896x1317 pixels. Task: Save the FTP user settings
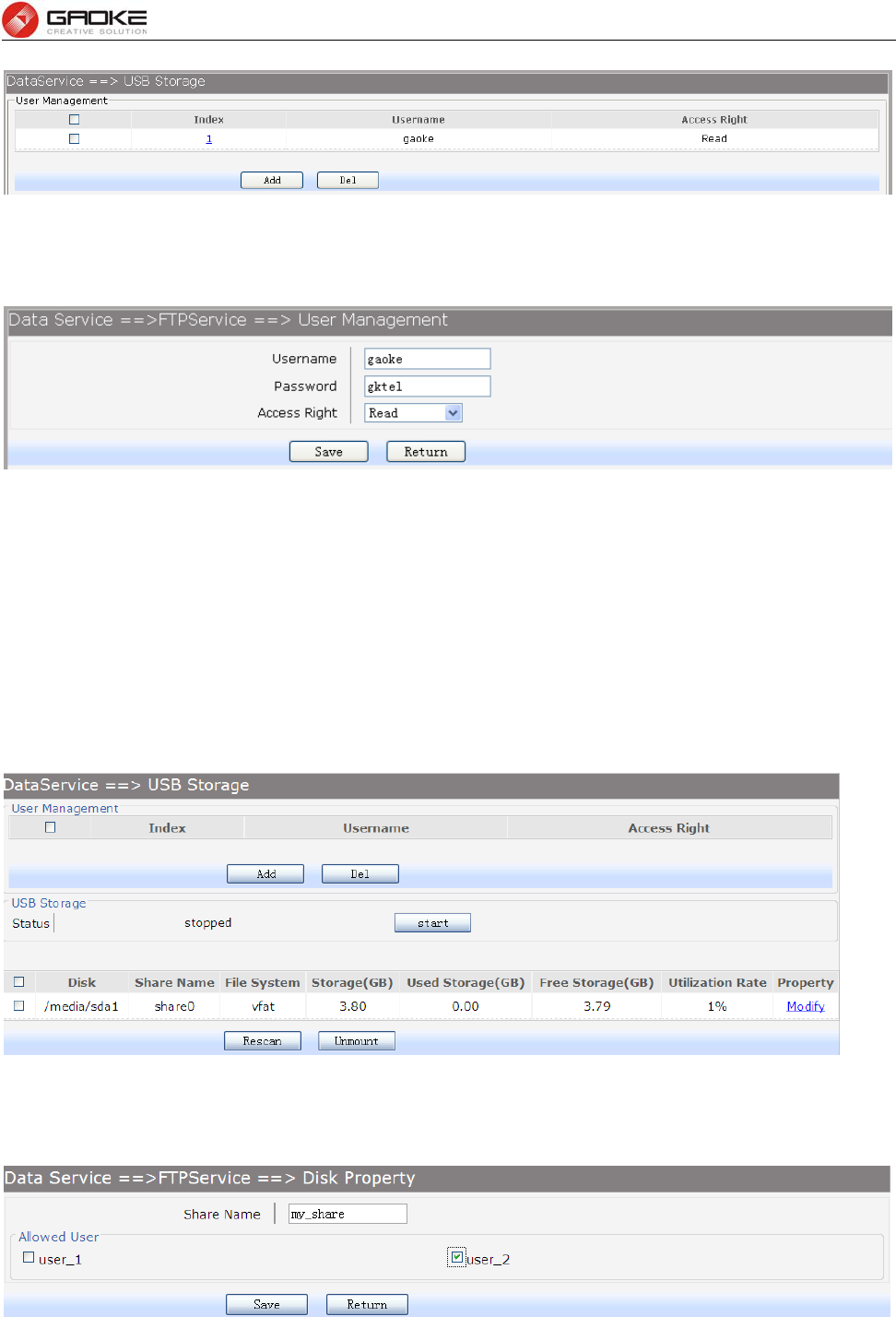coord(329,452)
